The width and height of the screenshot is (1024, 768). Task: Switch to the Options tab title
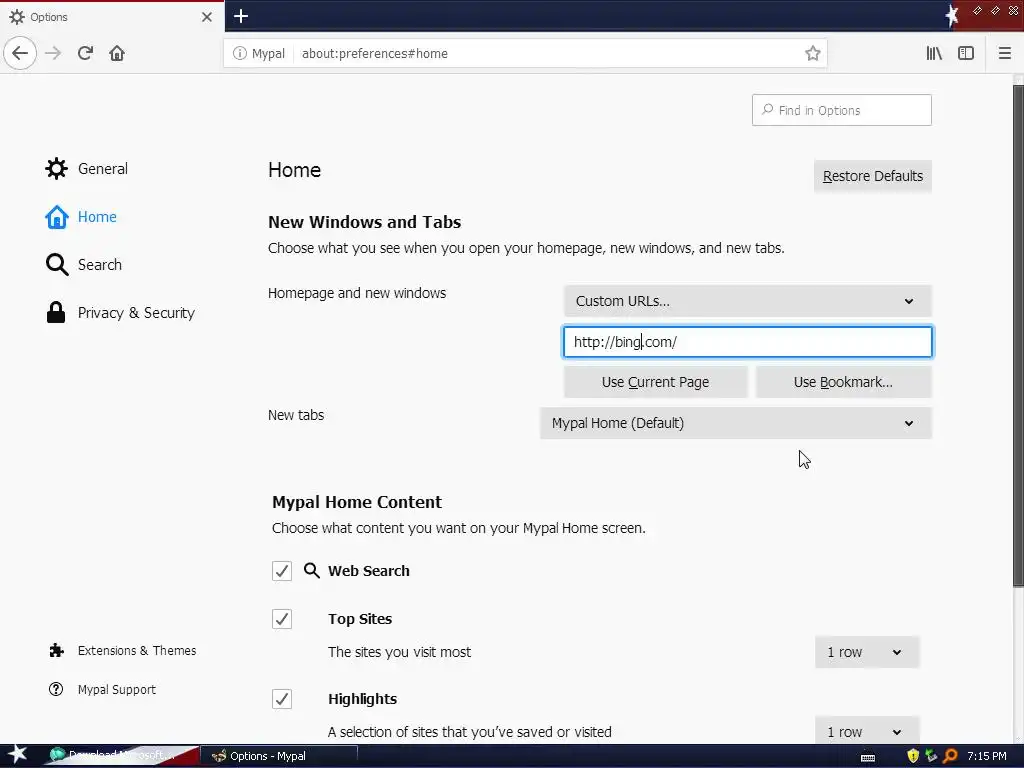click(x=48, y=17)
